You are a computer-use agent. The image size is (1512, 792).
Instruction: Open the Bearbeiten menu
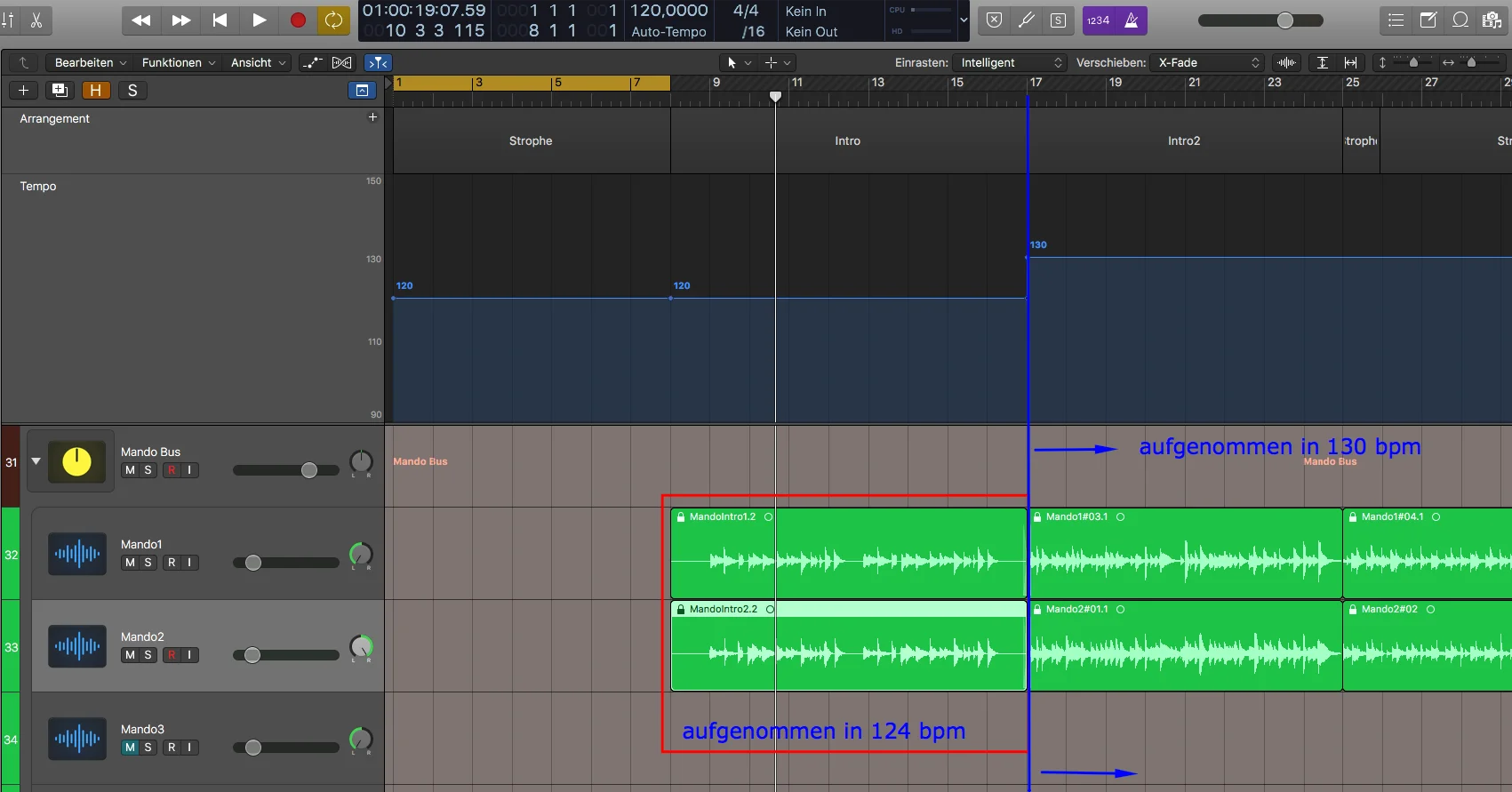(90, 62)
